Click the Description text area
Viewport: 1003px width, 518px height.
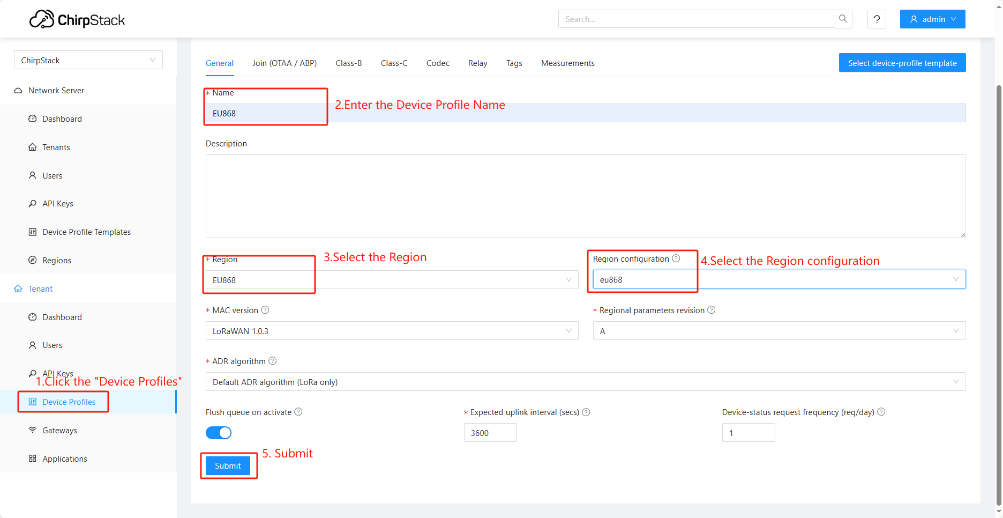[x=586, y=196]
